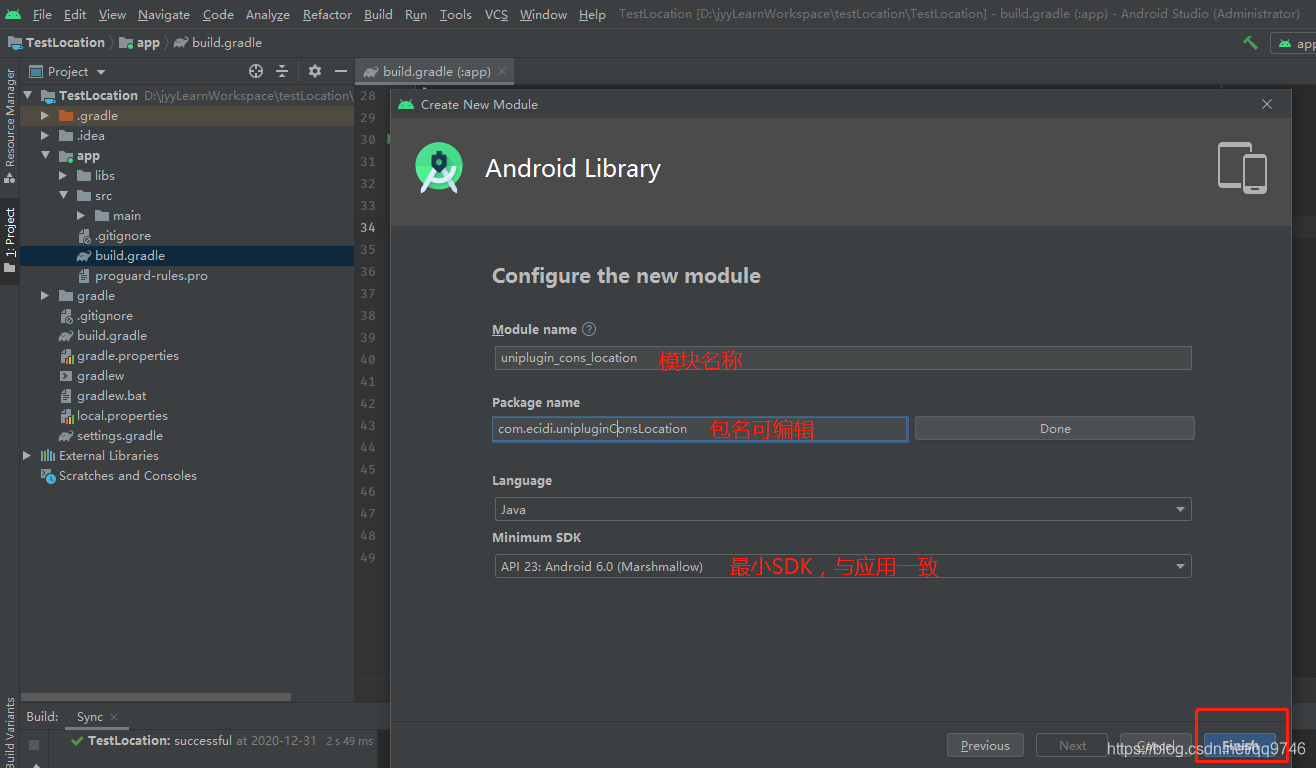Select build.gradle under app in tree
The height and width of the screenshot is (768, 1316).
(130, 256)
